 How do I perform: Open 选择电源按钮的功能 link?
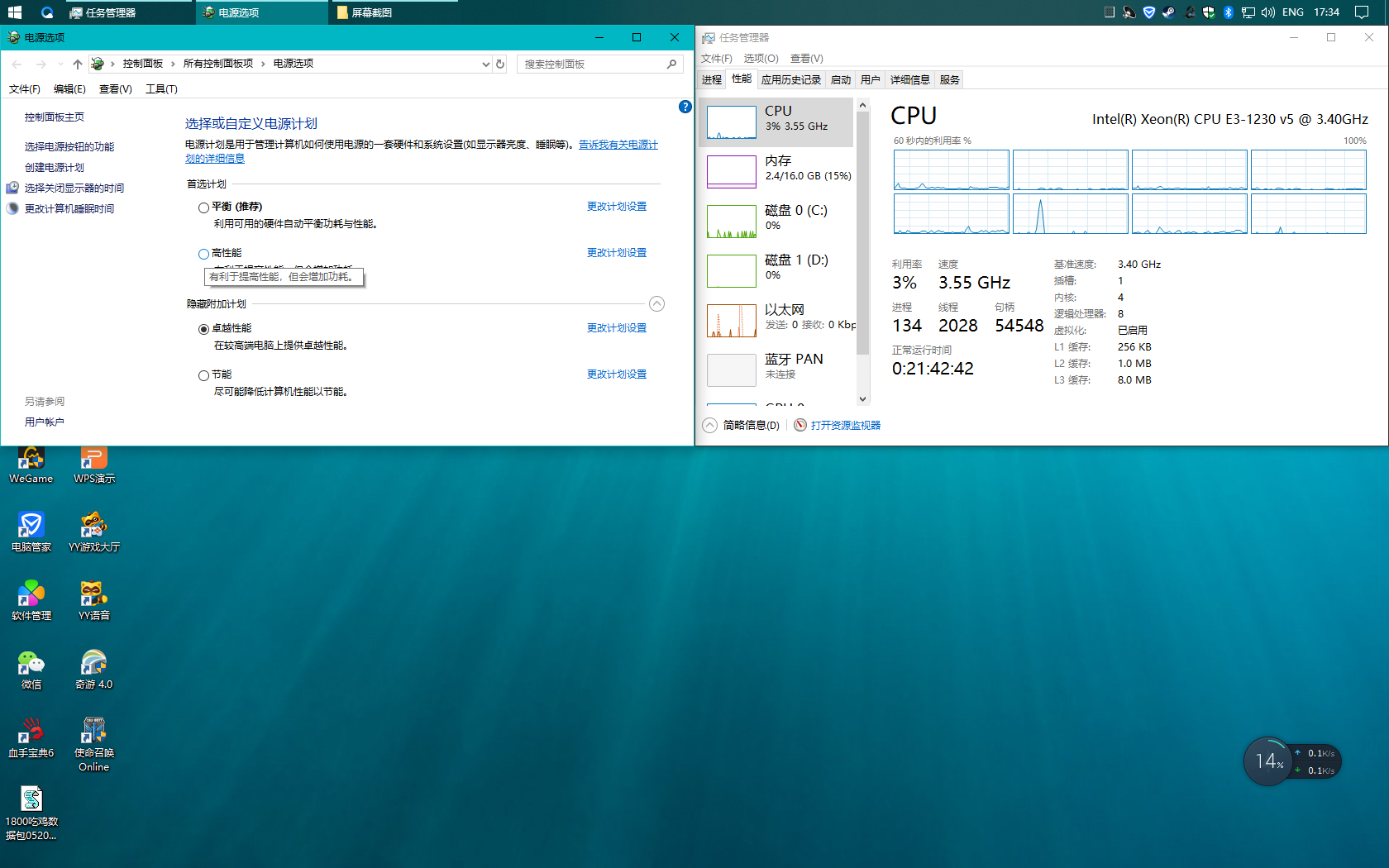tap(69, 147)
